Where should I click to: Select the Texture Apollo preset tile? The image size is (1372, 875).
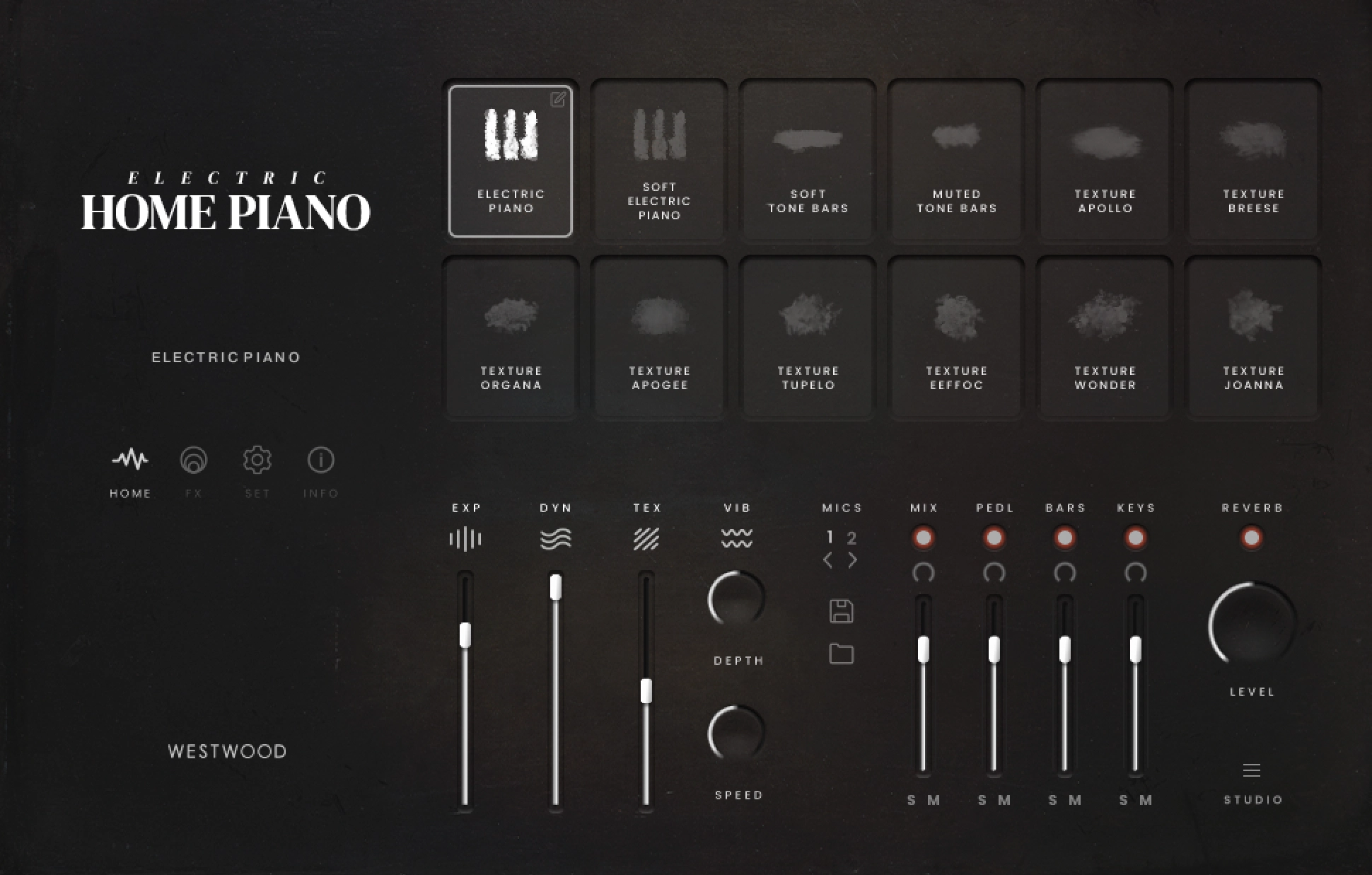pyautogui.click(x=1105, y=161)
